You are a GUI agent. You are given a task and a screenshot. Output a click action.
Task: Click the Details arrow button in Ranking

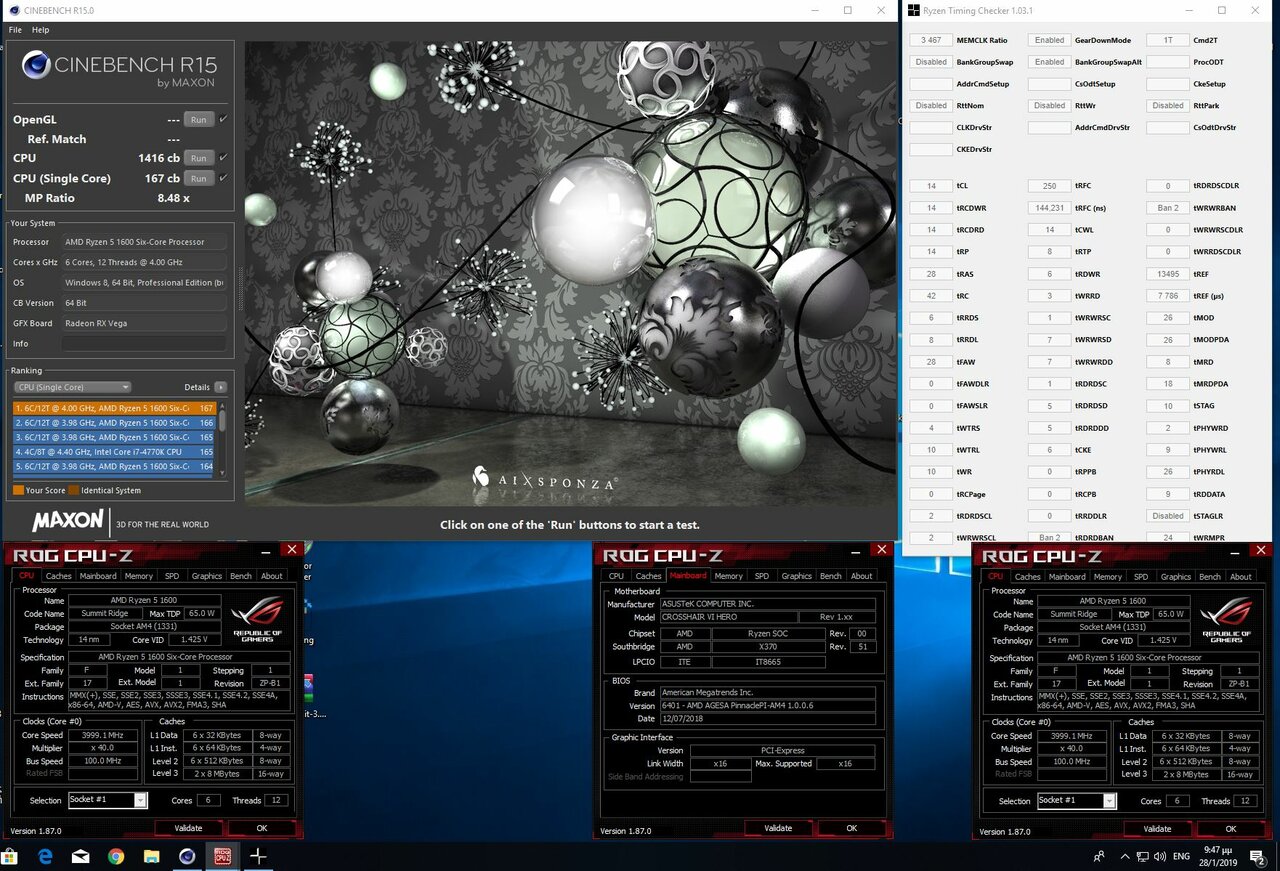coord(220,387)
